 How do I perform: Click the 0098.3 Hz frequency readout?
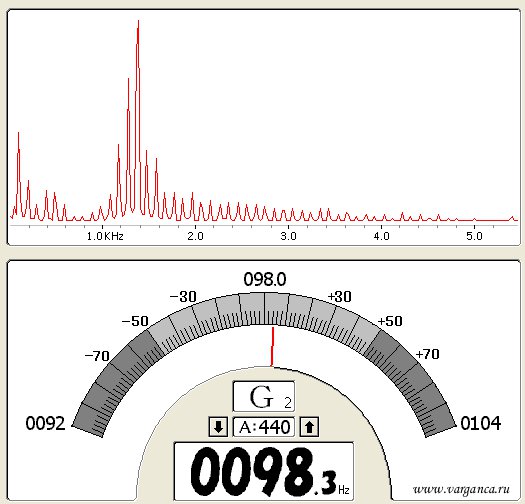(264, 472)
